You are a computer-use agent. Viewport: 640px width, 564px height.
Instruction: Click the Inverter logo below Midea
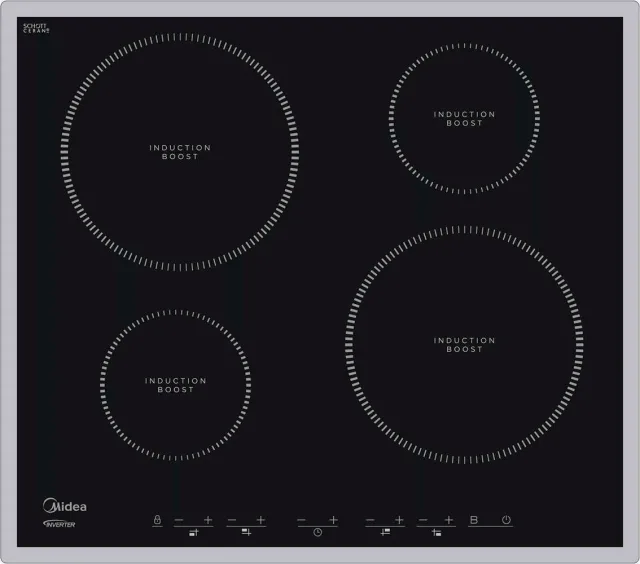[x=59, y=524]
